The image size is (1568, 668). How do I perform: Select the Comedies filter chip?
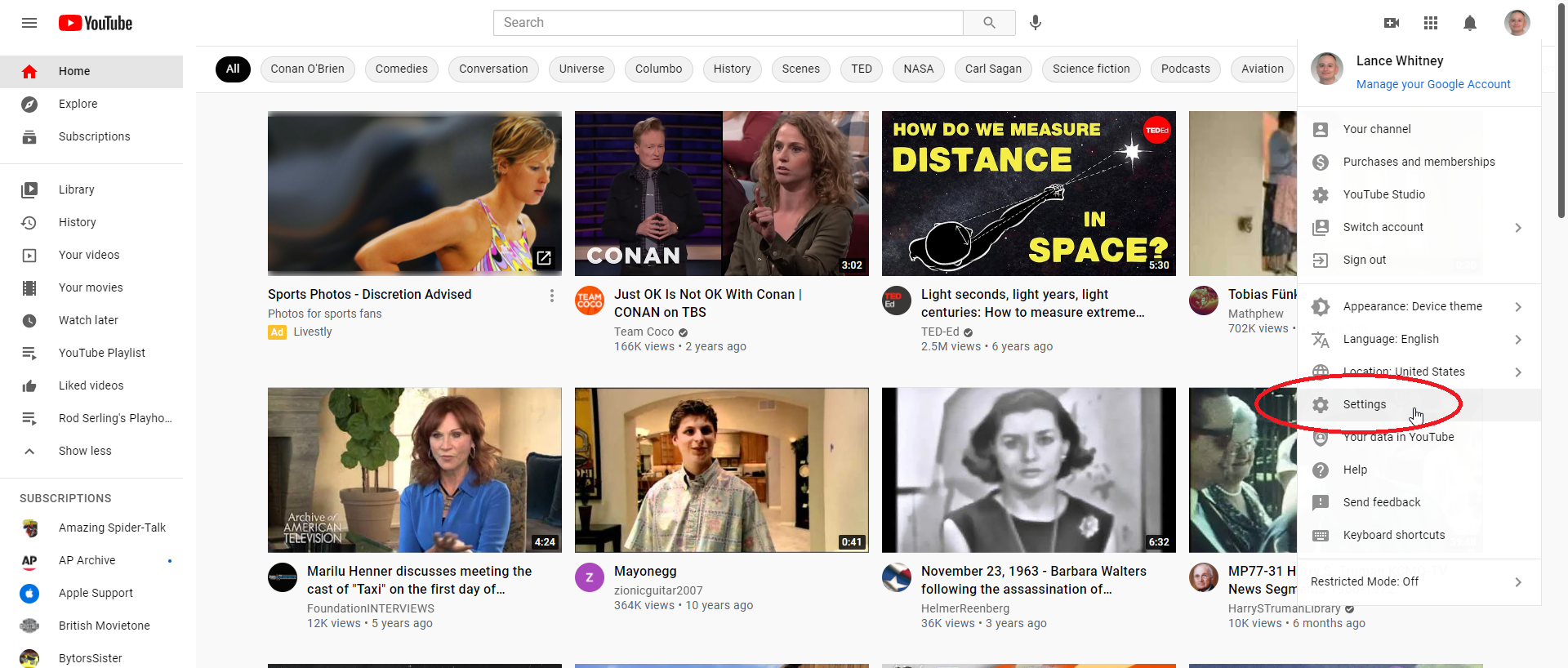tap(401, 69)
